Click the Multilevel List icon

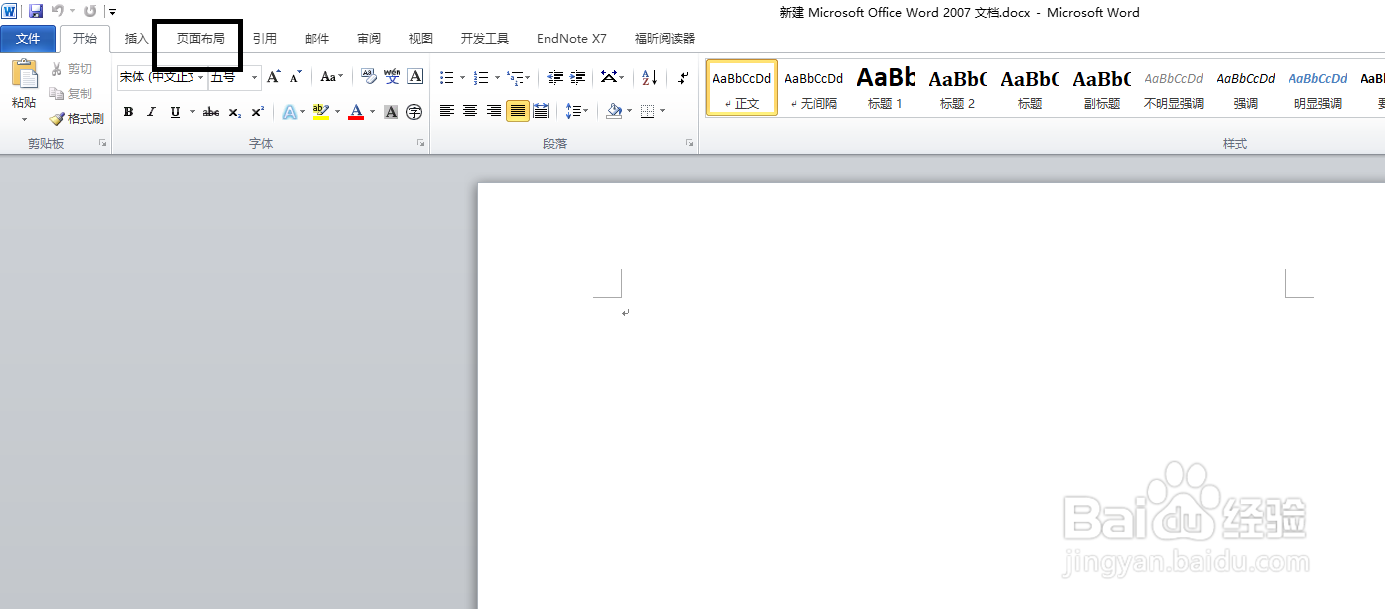click(515, 77)
